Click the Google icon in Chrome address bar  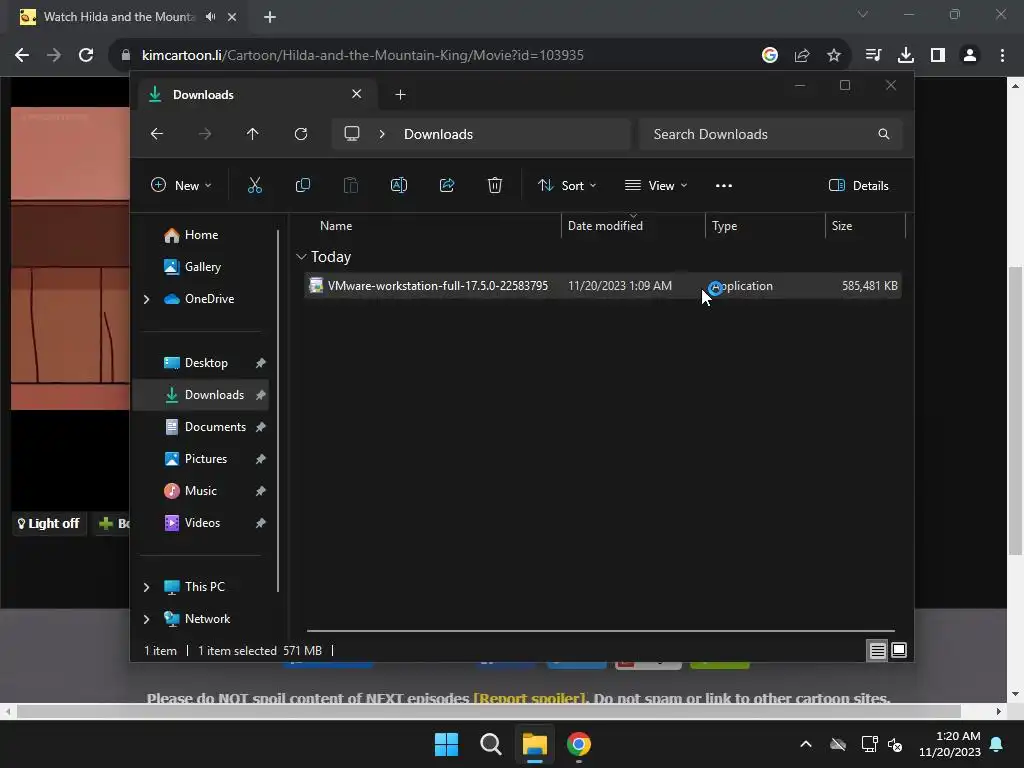tap(770, 55)
